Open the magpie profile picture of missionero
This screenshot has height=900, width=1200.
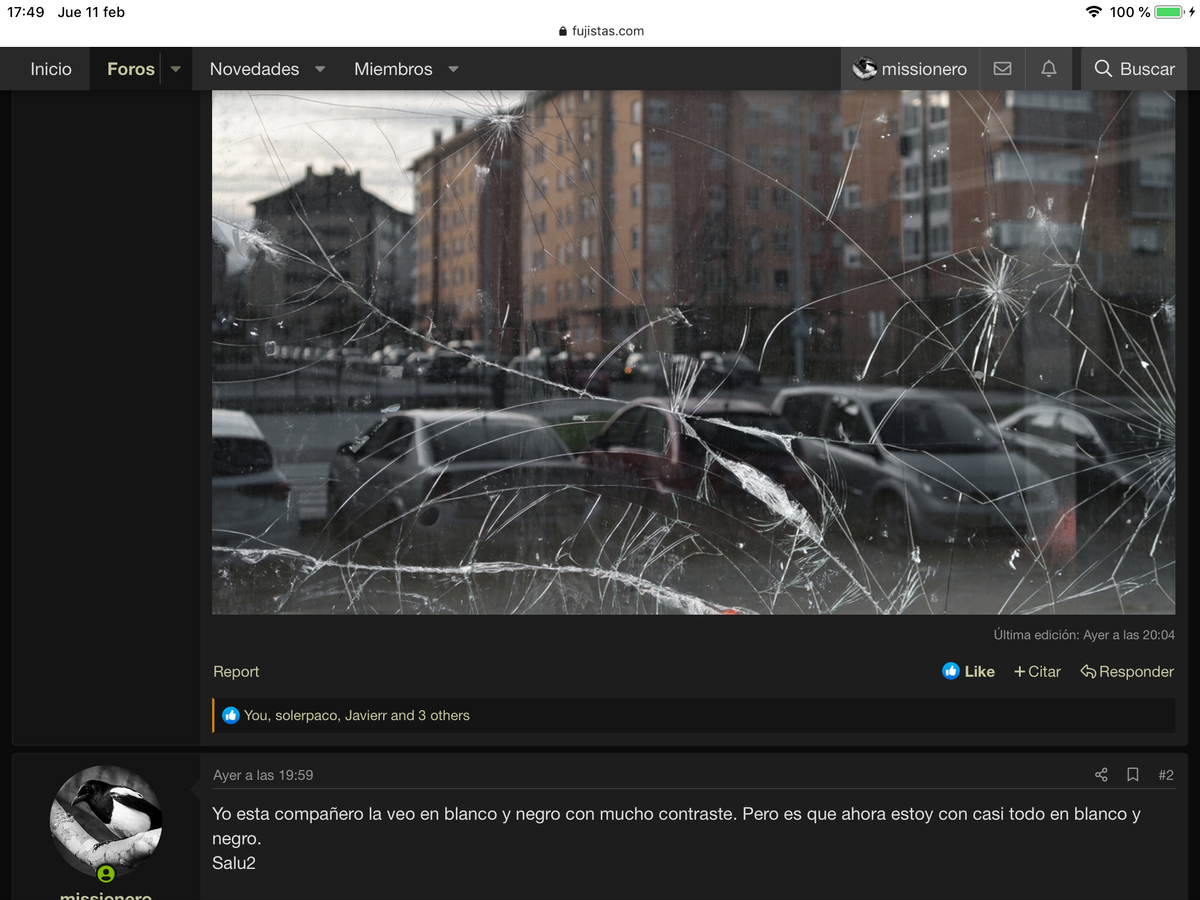(x=106, y=822)
